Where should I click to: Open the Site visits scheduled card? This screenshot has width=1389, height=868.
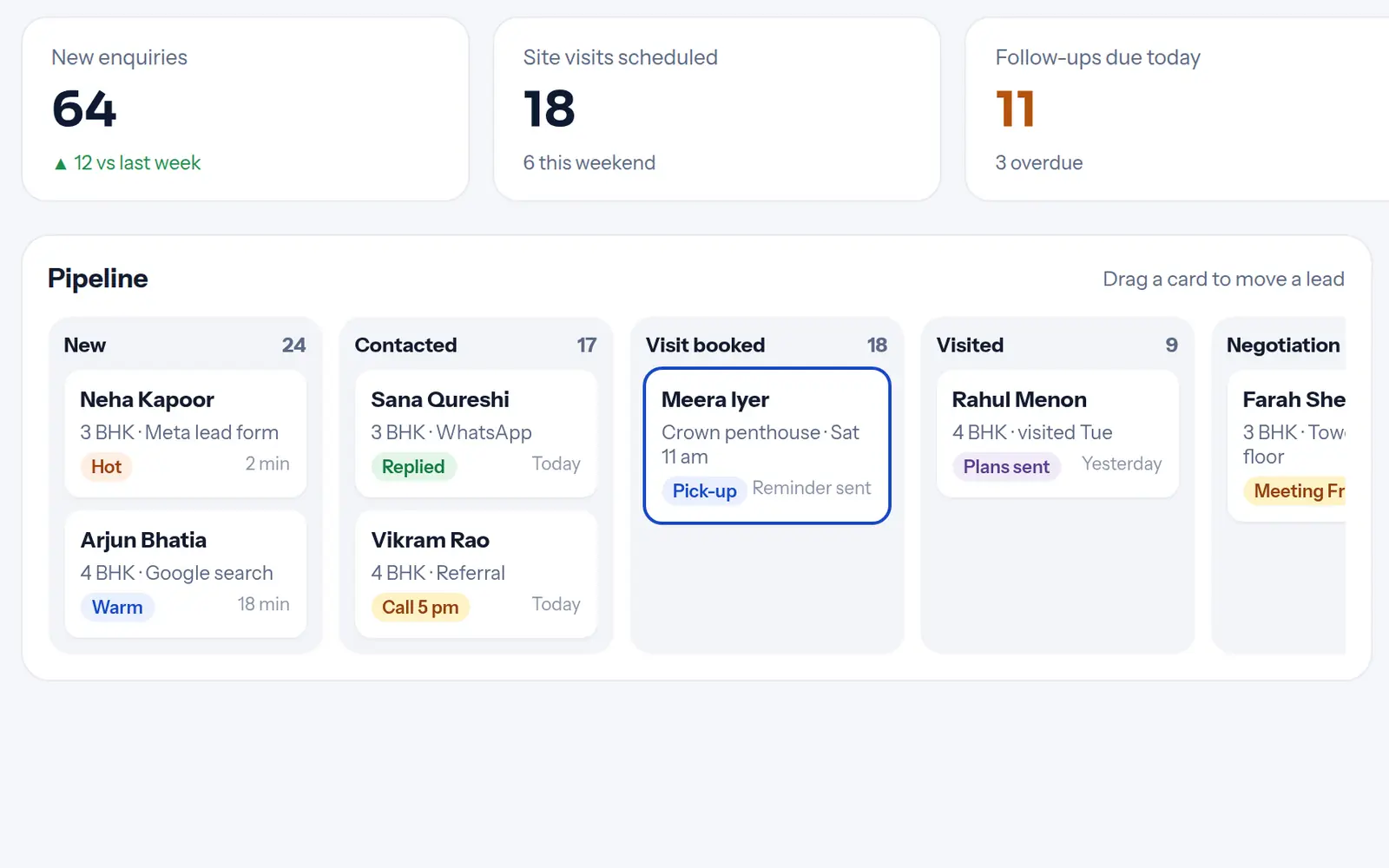(717, 109)
